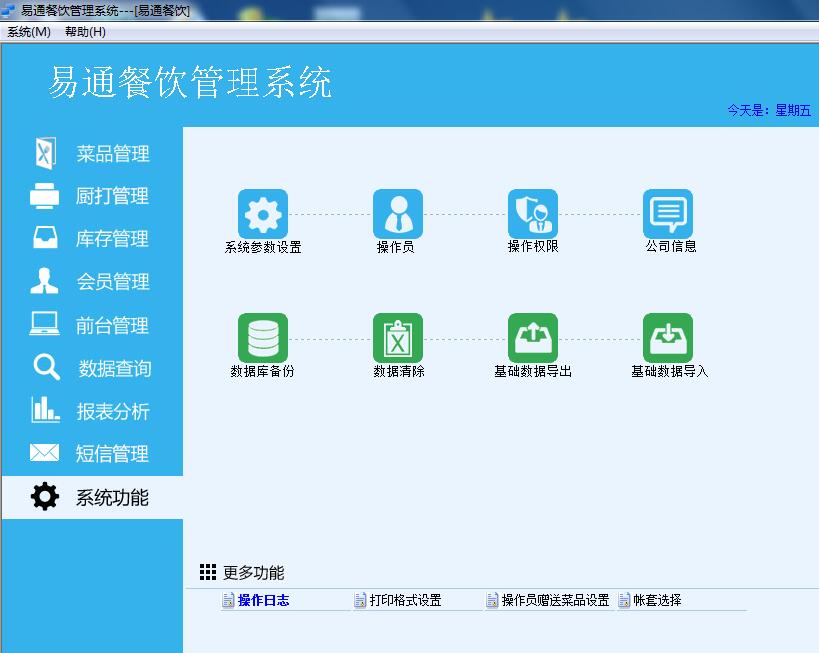Open the 系统(M) menu
Image resolution: width=819 pixels, height=653 pixels.
coord(29,32)
